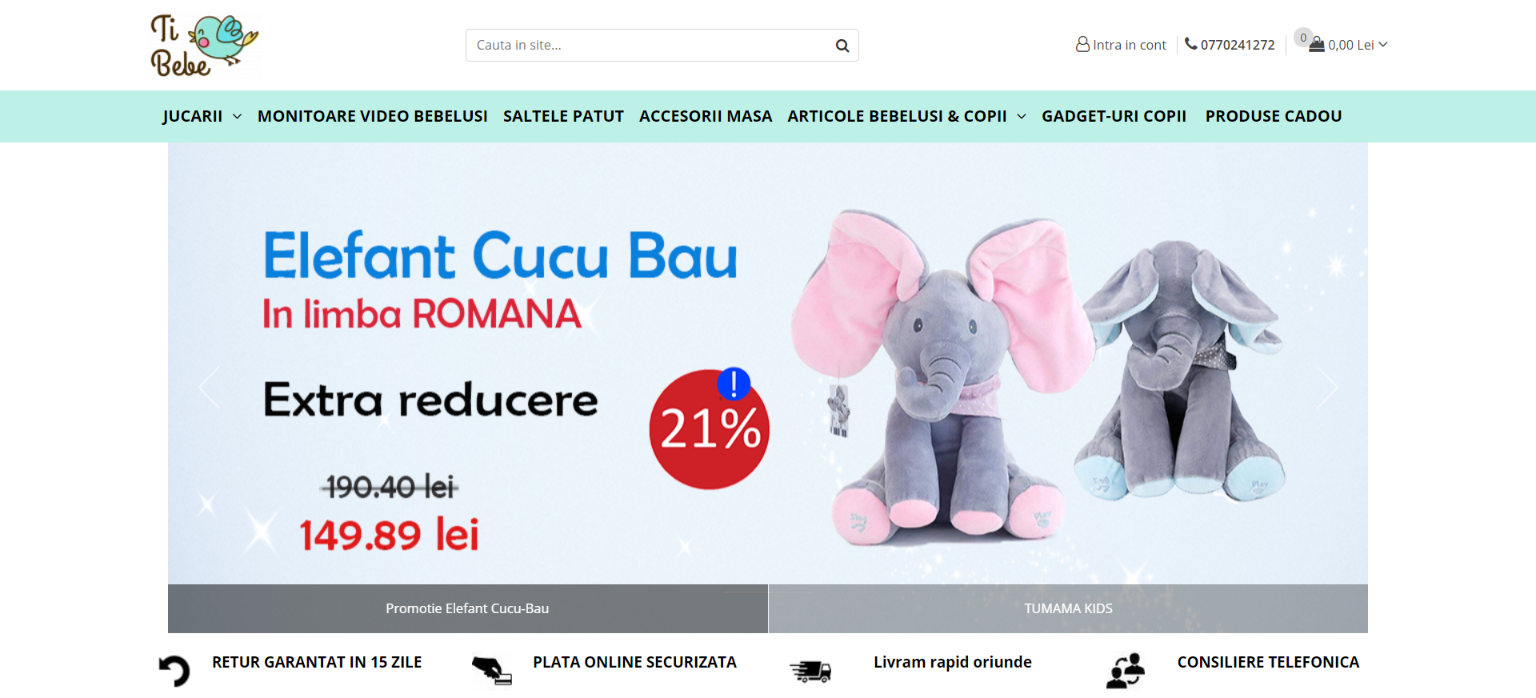The width and height of the screenshot is (1536, 698).
Task: Click the secure payment card icon
Action: point(492,669)
